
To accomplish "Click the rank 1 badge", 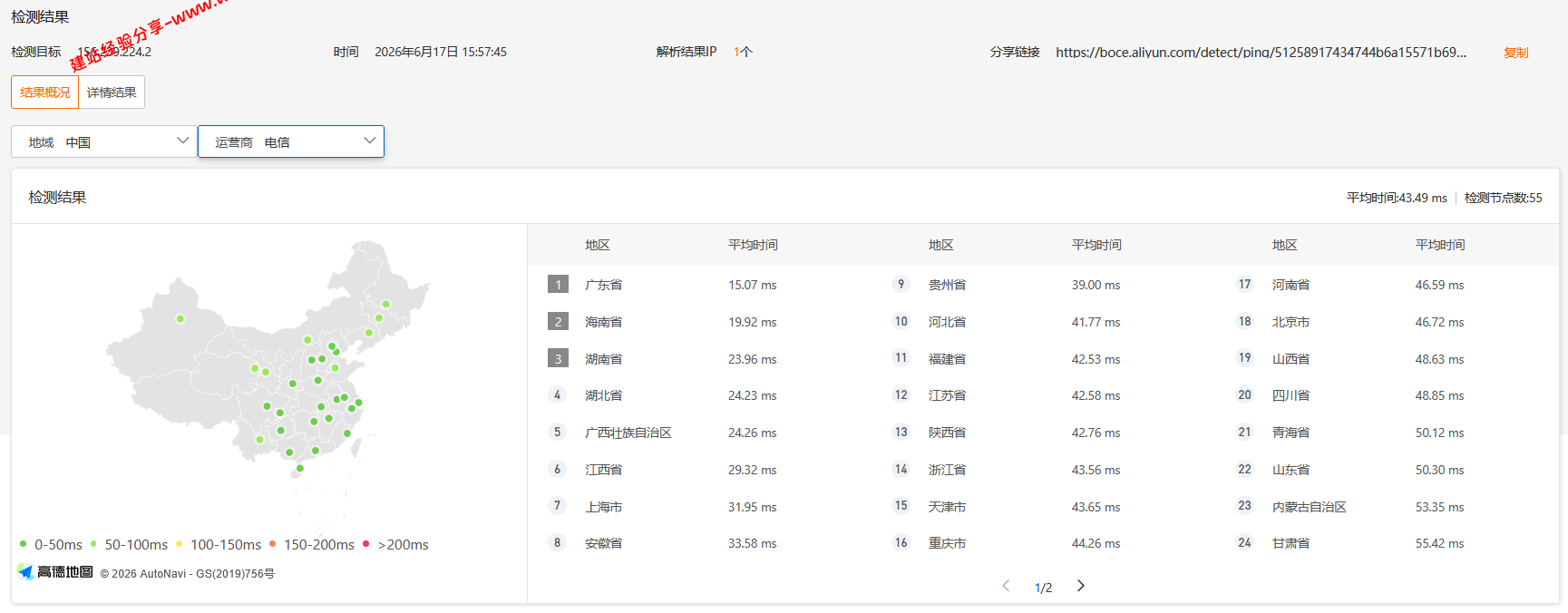I will coord(558,285).
